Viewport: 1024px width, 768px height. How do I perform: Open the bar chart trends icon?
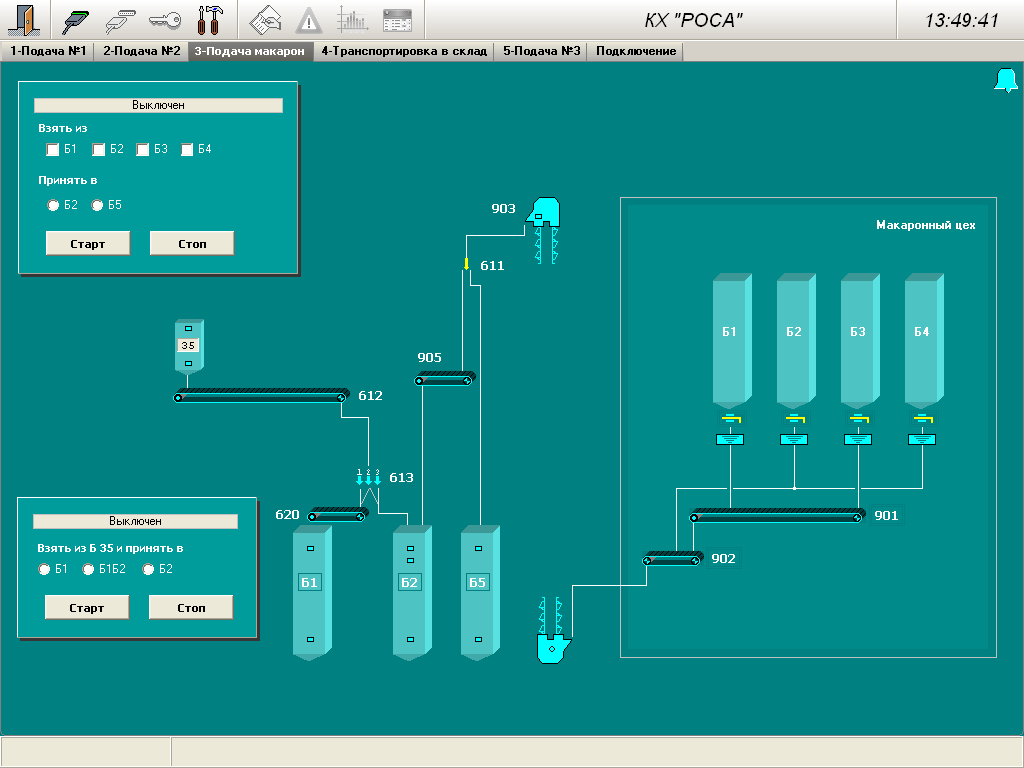click(x=352, y=19)
